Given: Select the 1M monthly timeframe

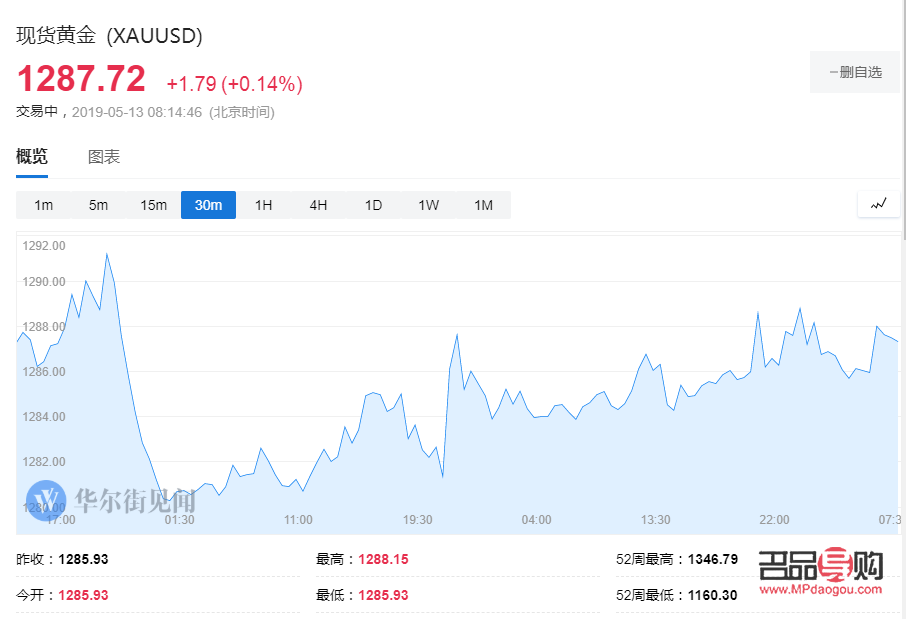Looking at the screenshot, I should click(482, 204).
